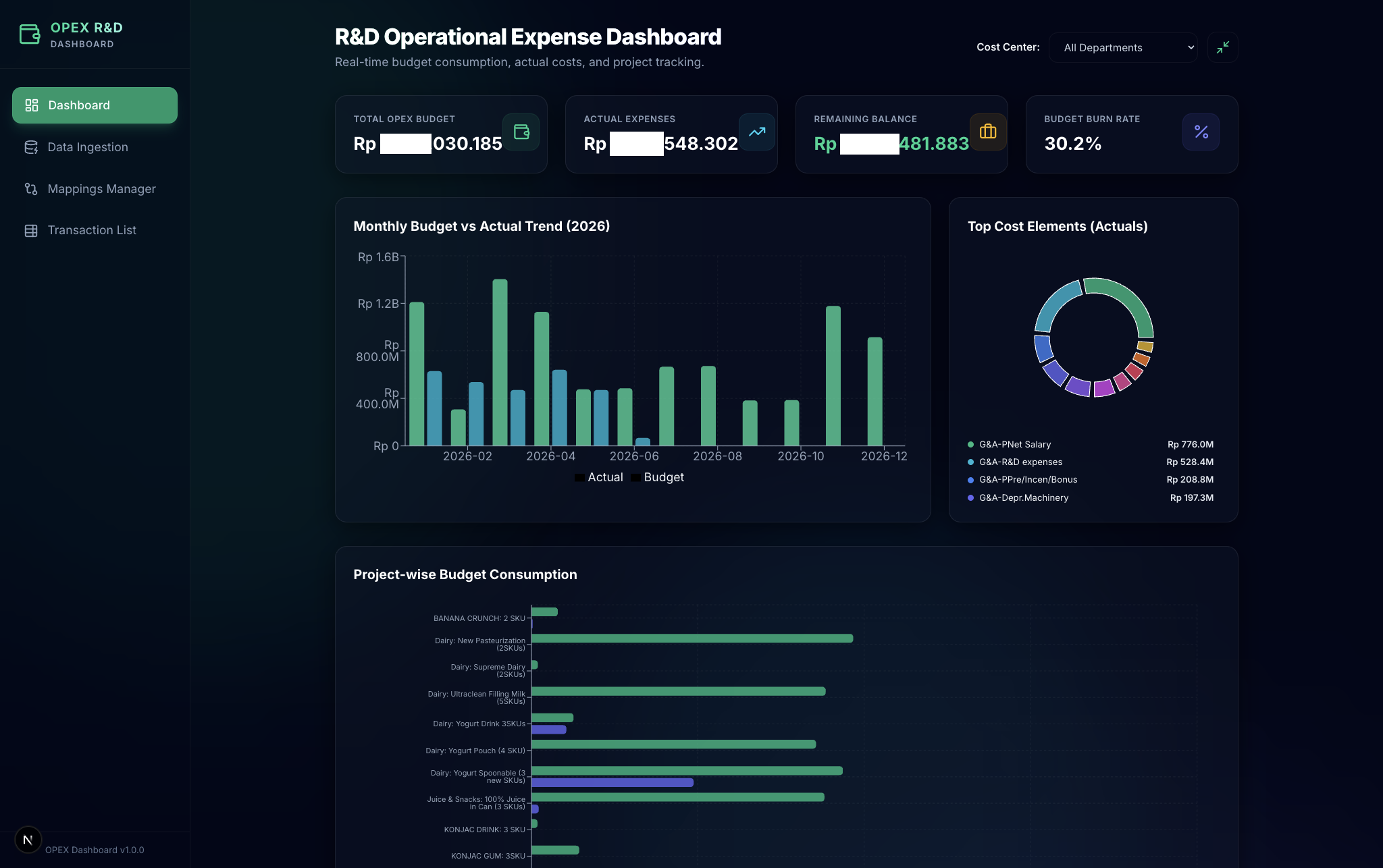
Task: Click the Top Cost Elements (Actuals) heading
Action: tap(1058, 226)
